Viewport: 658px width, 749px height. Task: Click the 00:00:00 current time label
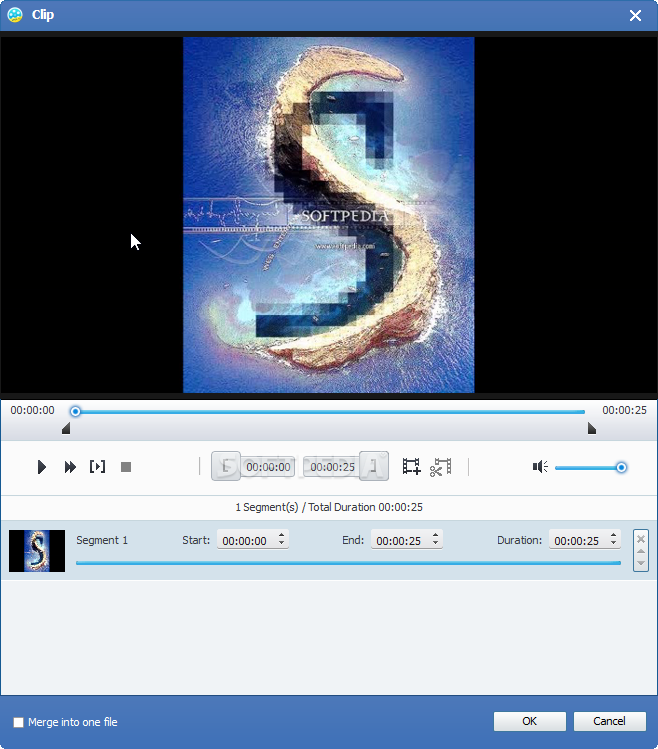(32, 410)
